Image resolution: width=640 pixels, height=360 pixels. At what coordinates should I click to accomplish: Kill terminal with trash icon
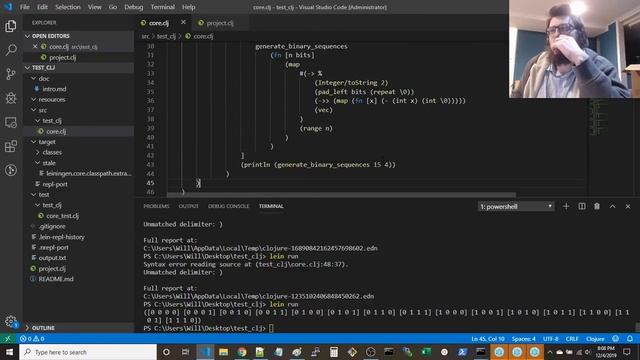(597, 207)
